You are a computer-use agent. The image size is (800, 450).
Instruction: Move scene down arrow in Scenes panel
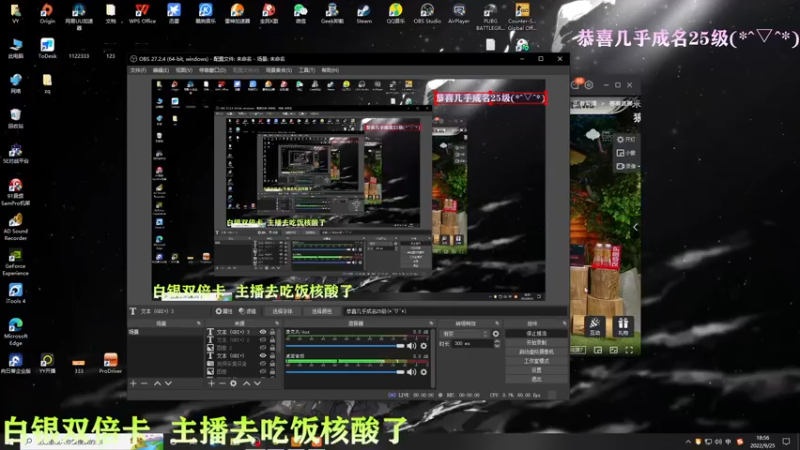pyautogui.click(x=168, y=383)
